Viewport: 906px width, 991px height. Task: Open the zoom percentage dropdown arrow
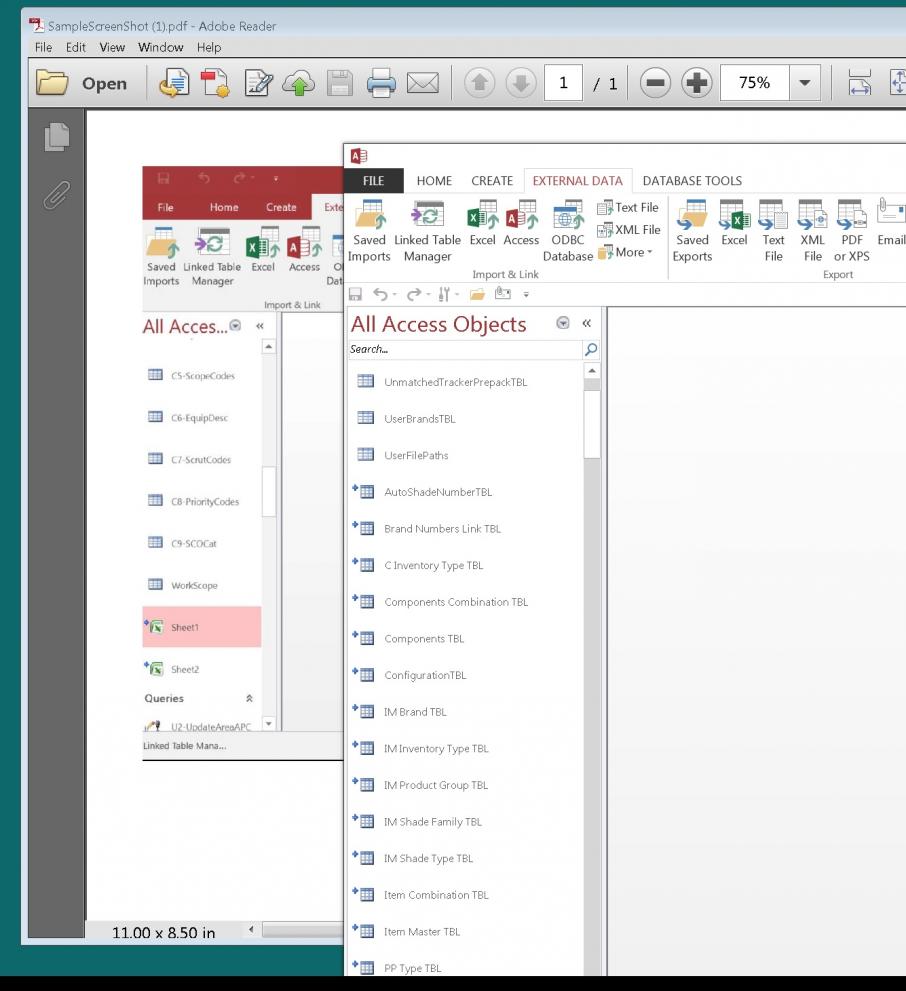pyautogui.click(x=805, y=84)
